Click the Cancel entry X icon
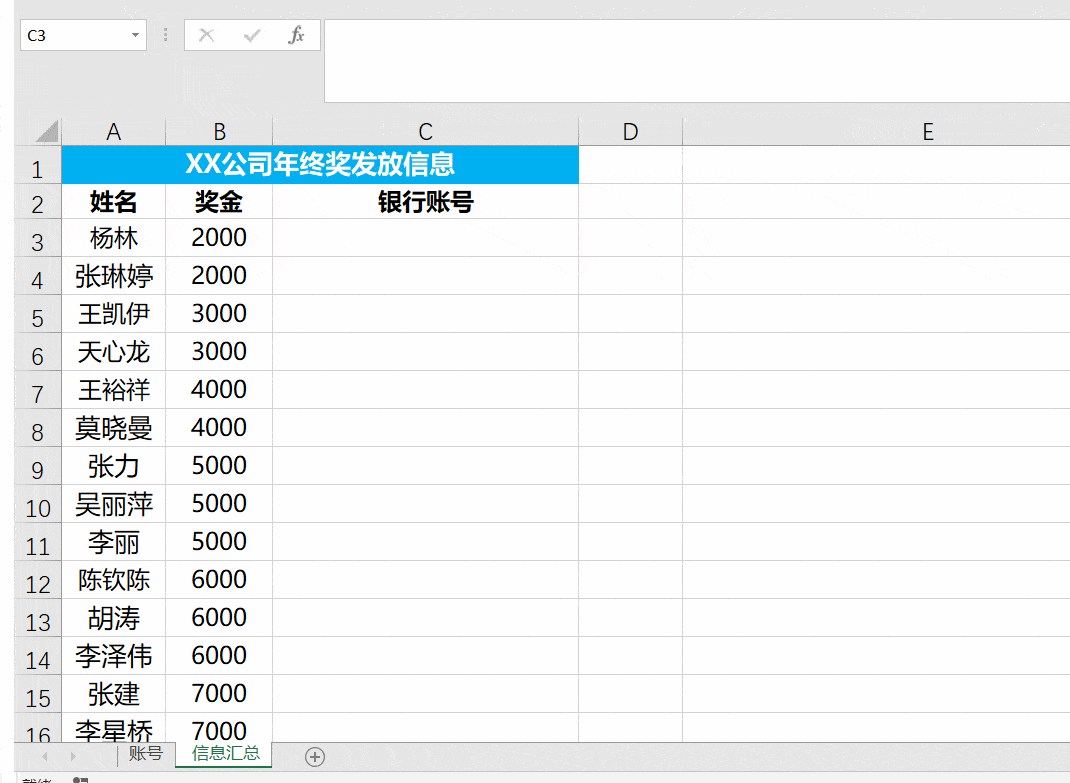 point(206,35)
